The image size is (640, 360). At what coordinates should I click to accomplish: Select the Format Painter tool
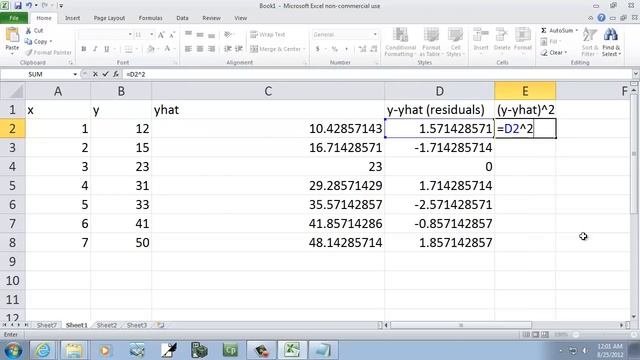point(48,53)
